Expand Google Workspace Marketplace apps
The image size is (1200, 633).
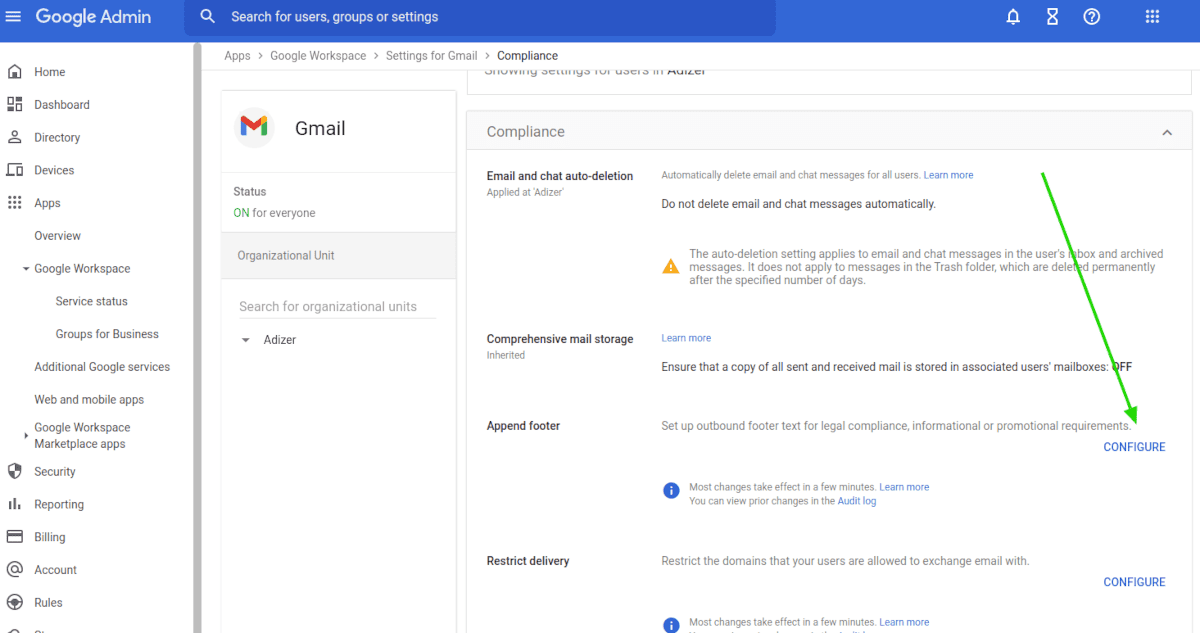(26, 435)
